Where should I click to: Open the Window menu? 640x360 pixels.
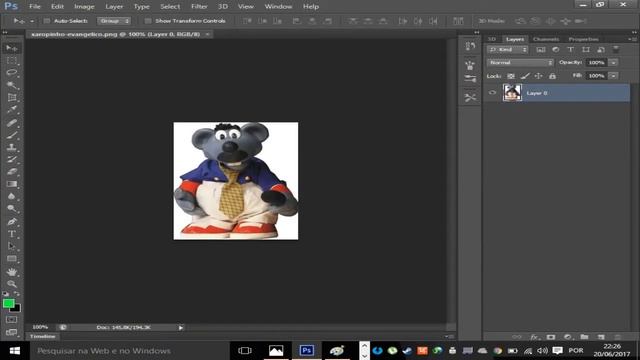click(x=278, y=7)
